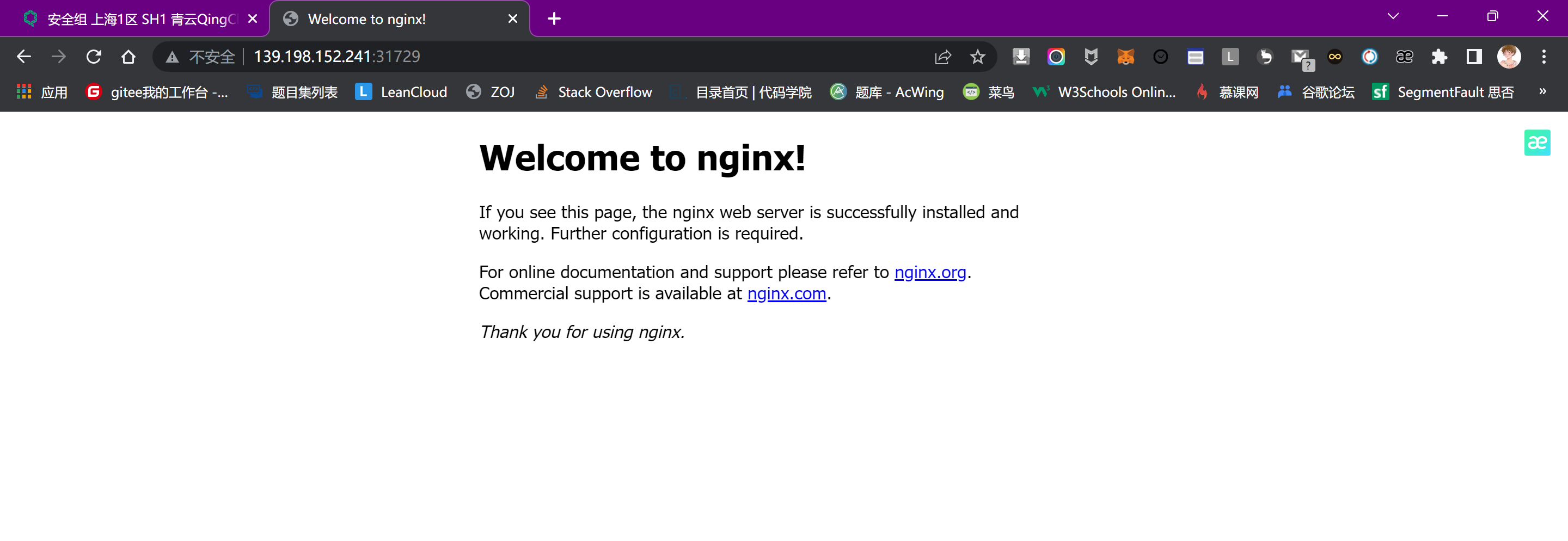The height and width of the screenshot is (541, 1568).
Task: Click the address bar showing 139.198.152.241:31729
Action: pyautogui.click(x=573, y=57)
